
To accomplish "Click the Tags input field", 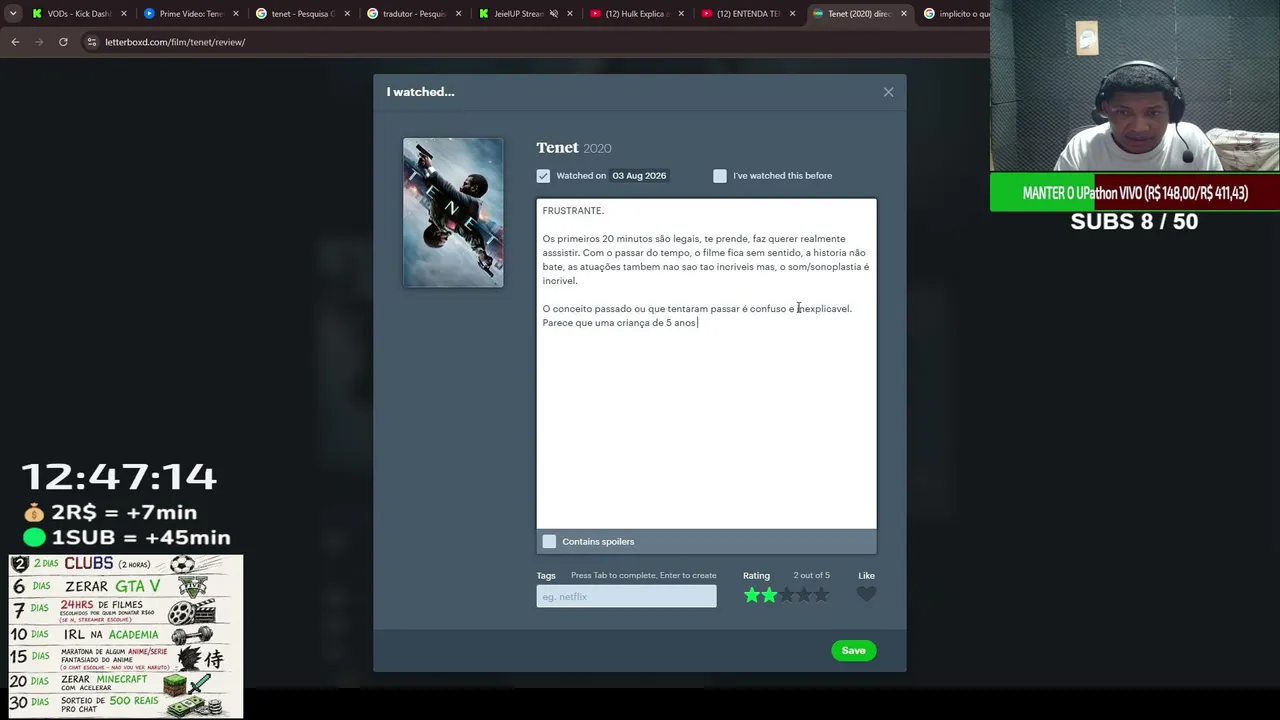I will [626, 597].
